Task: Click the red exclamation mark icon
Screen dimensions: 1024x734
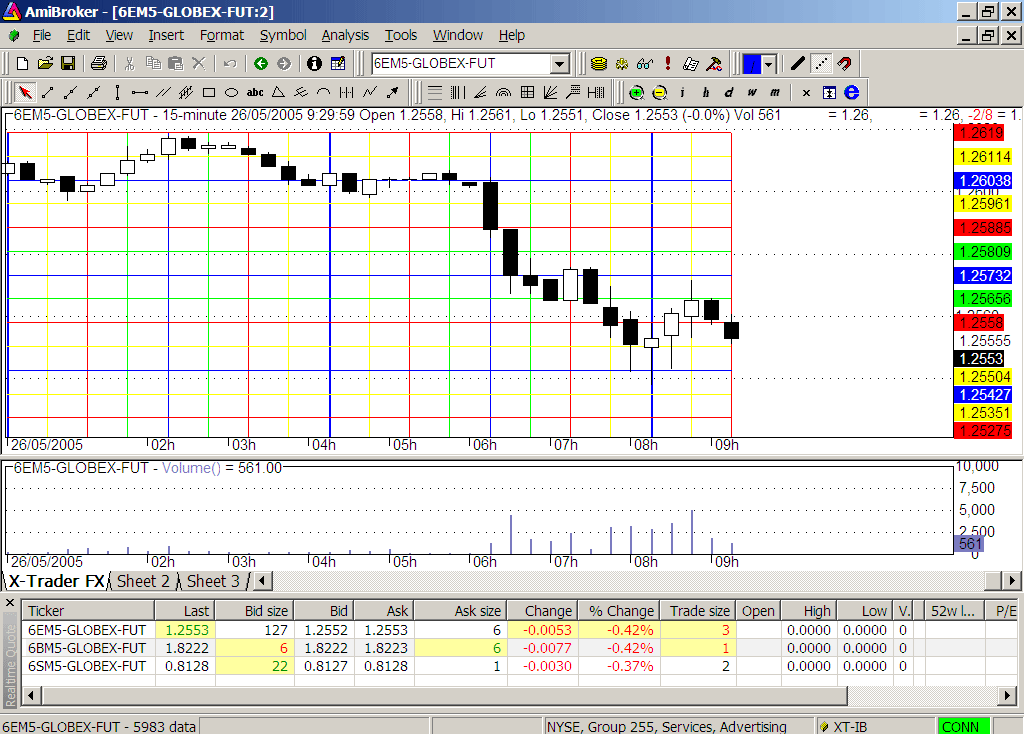Action: click(x=667, y=63)
